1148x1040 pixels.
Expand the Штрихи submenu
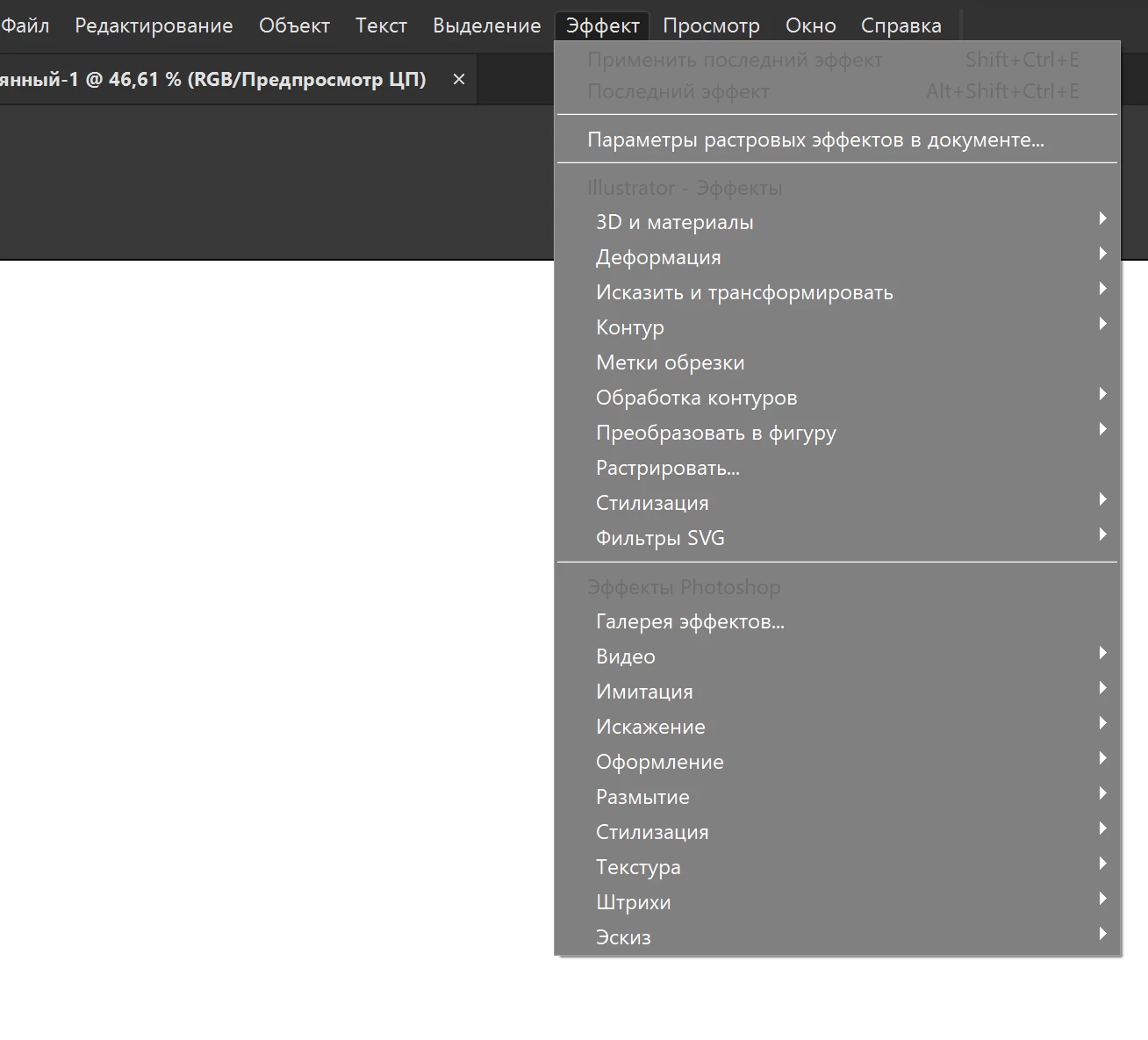[837, 902]
